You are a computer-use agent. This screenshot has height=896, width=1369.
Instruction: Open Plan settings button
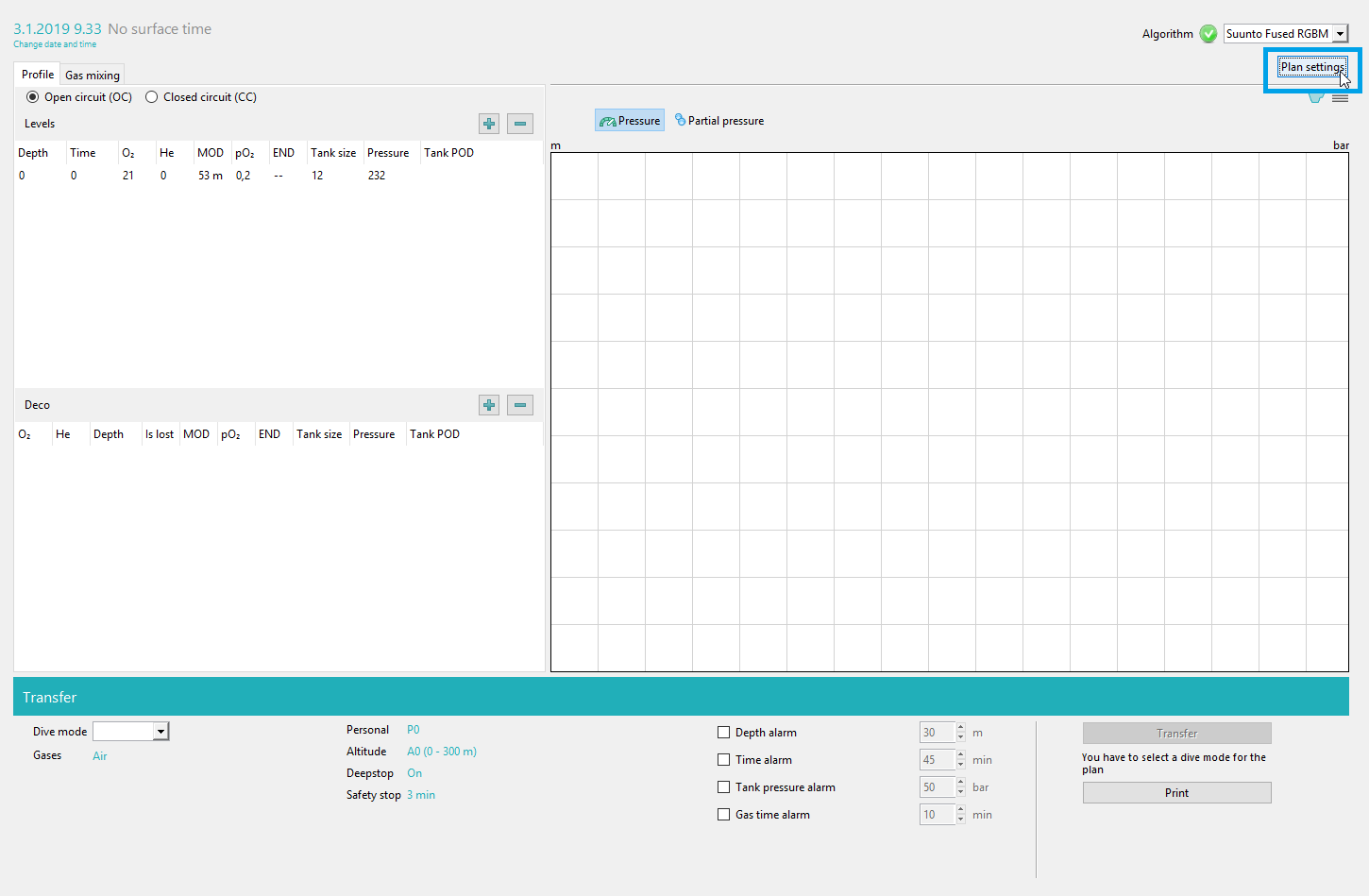coord(1312,67)
